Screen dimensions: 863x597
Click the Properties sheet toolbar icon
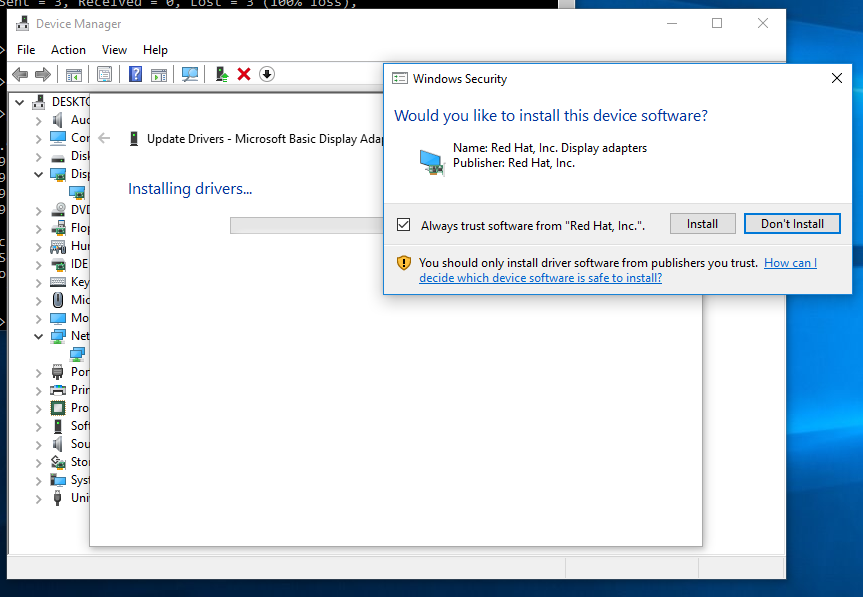104,74
